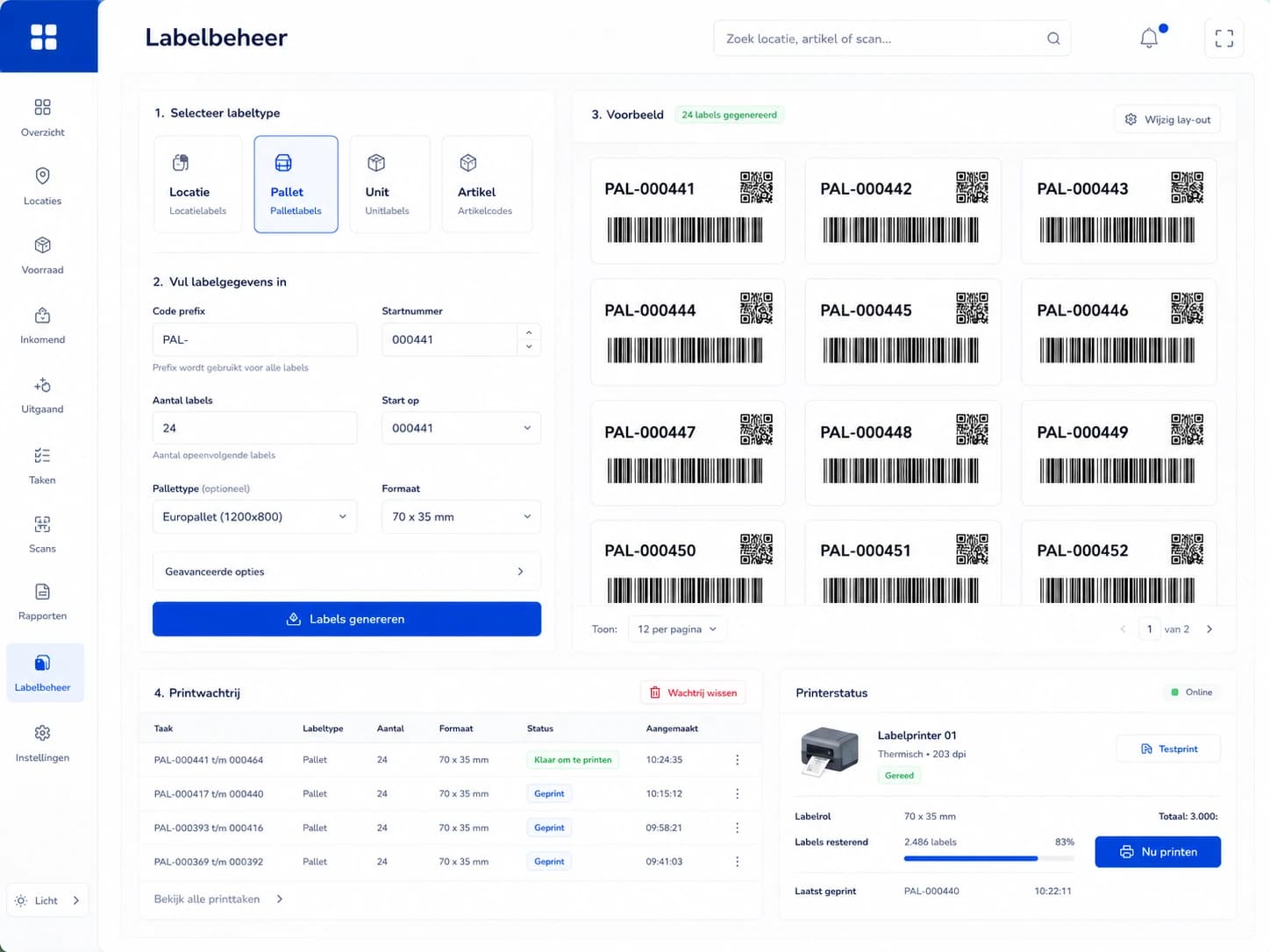Open row menu for PAL-000441 t/m 000464
Viewport: 1270px width, 952px height.
point(737,760)
